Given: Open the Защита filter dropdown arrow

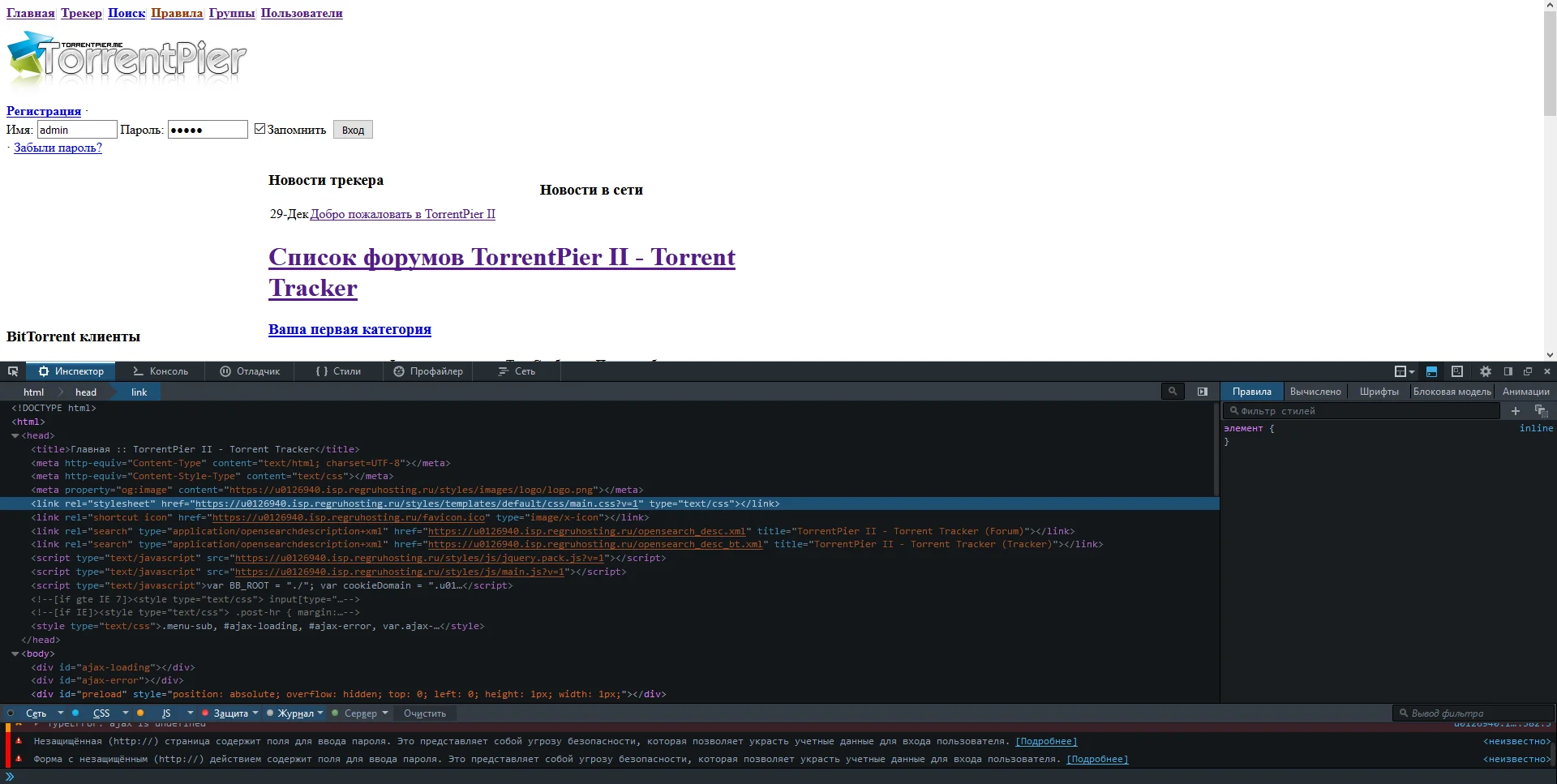Looking at the screenshot, I should (255, 713).
